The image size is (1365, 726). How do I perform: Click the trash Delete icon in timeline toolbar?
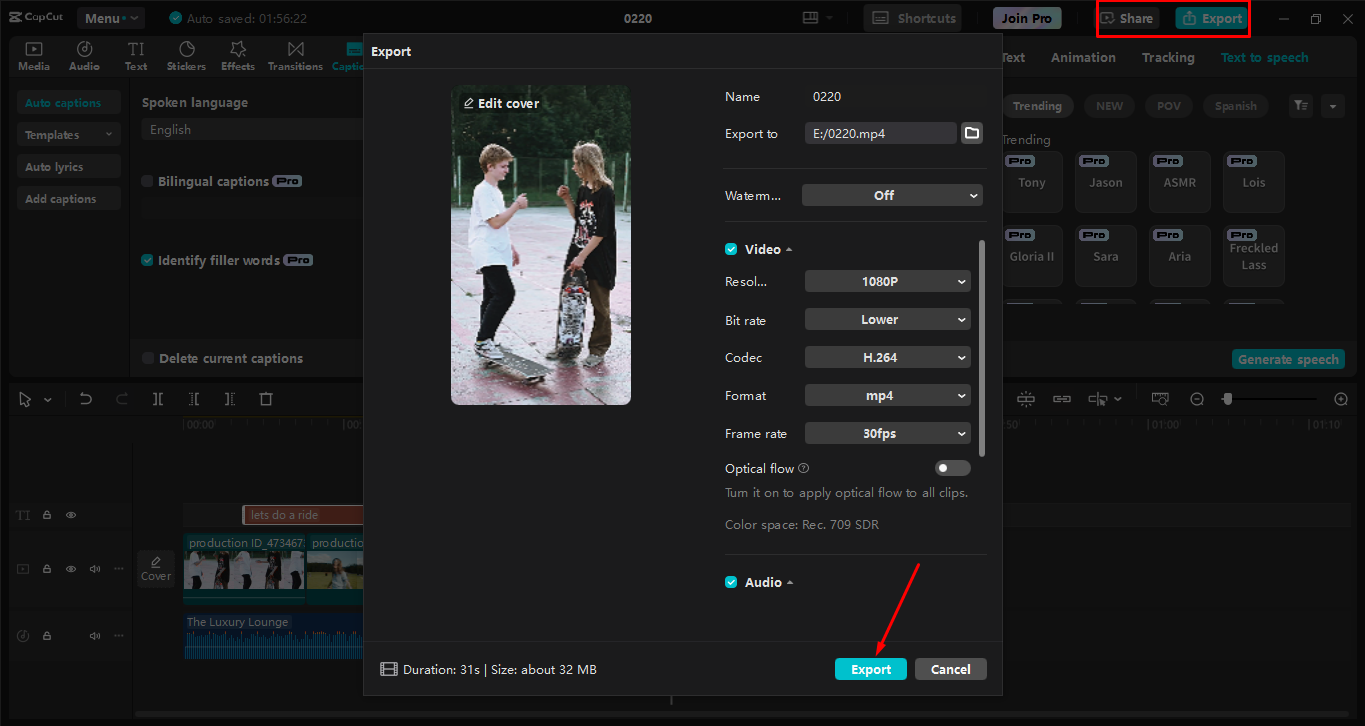266,399
